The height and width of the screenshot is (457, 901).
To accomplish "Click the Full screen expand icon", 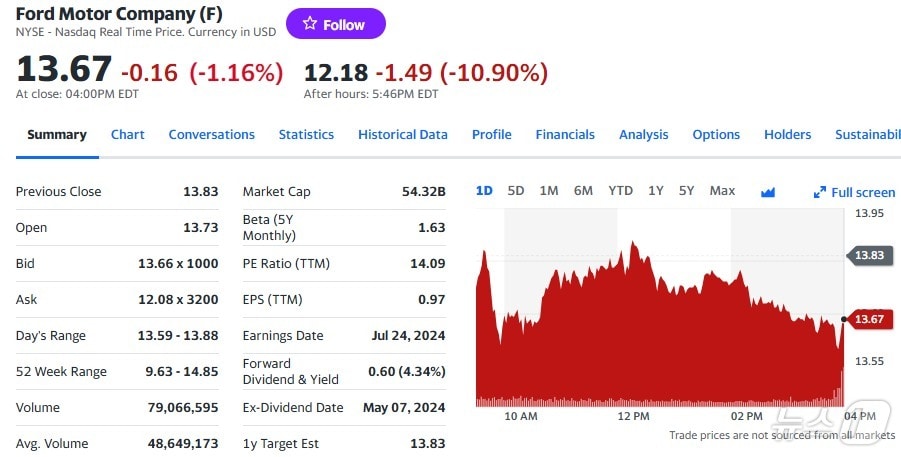I will (x=820, y=192).
